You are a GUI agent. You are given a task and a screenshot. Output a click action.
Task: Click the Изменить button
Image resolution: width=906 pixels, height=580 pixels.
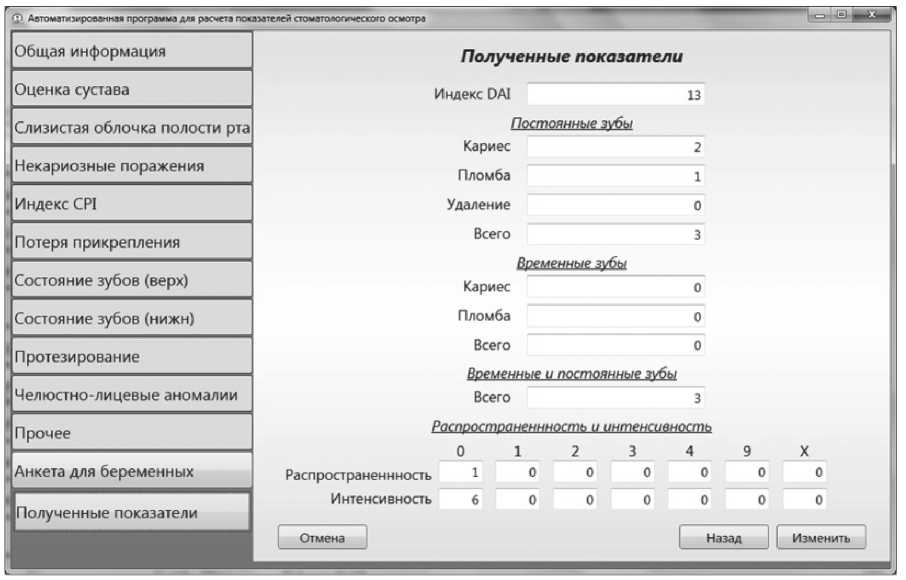coord(821,537)
